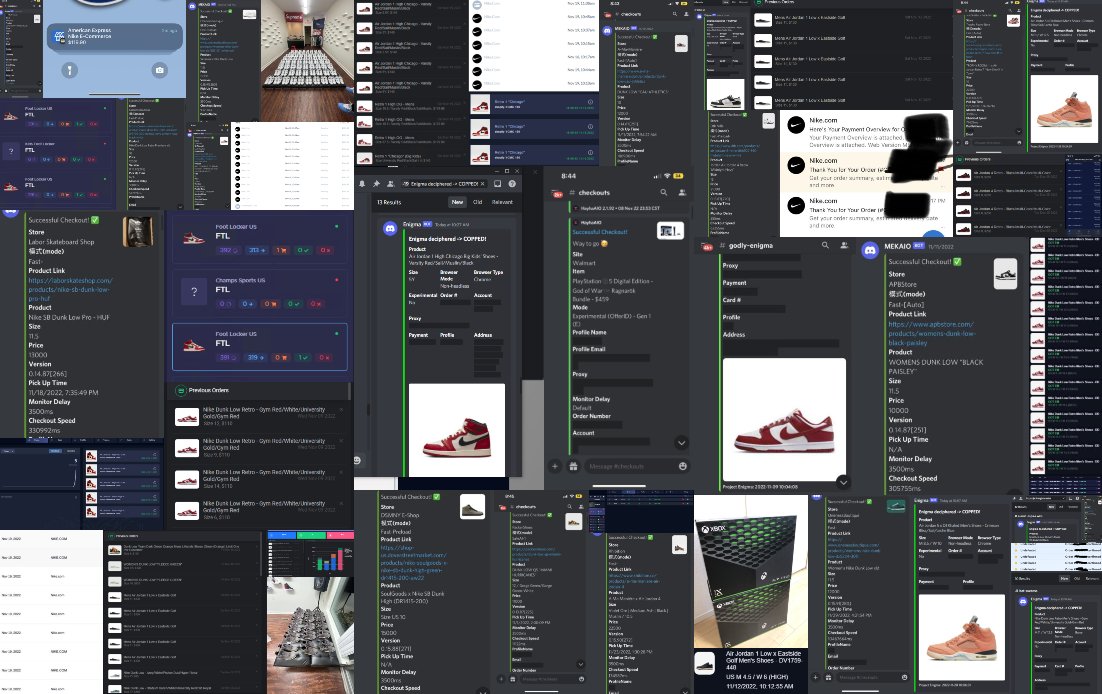Select the Relevant search results tab
Viewport: 1102px width, 694px height.
pos(502,202)
